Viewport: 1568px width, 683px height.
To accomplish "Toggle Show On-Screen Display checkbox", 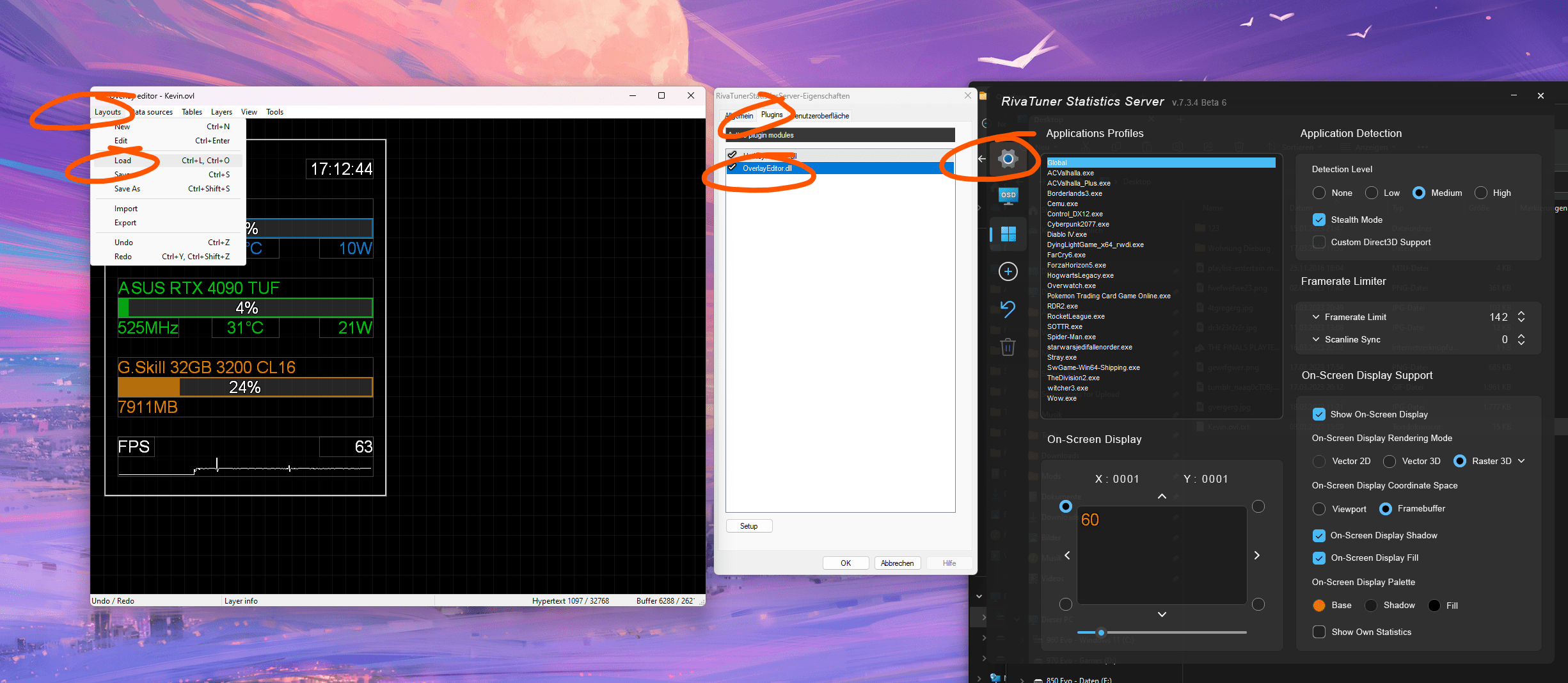I will [1319, 414].
